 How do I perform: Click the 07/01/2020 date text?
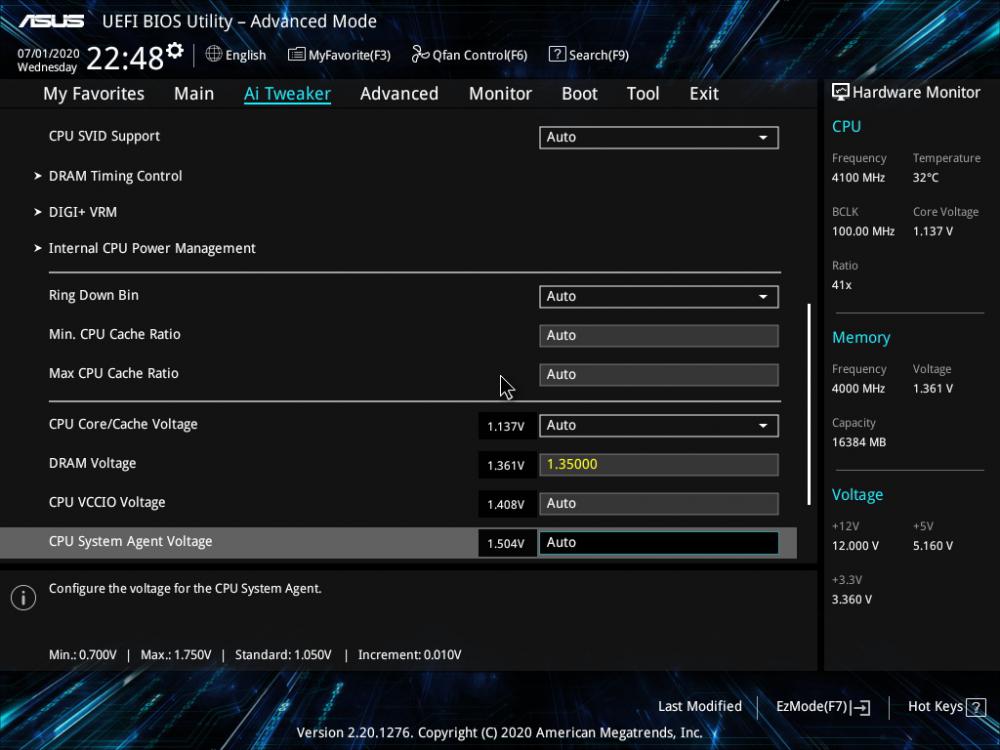[48, 54]
